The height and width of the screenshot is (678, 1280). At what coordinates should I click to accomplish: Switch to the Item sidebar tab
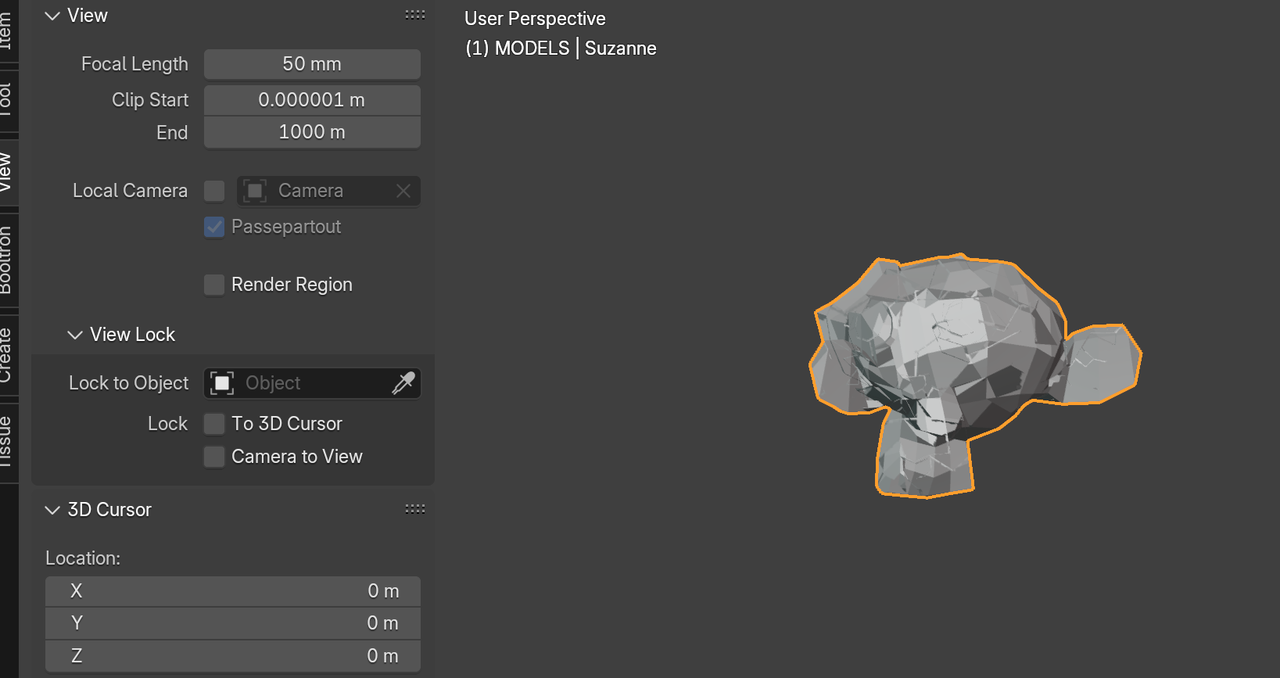point(8,30)
